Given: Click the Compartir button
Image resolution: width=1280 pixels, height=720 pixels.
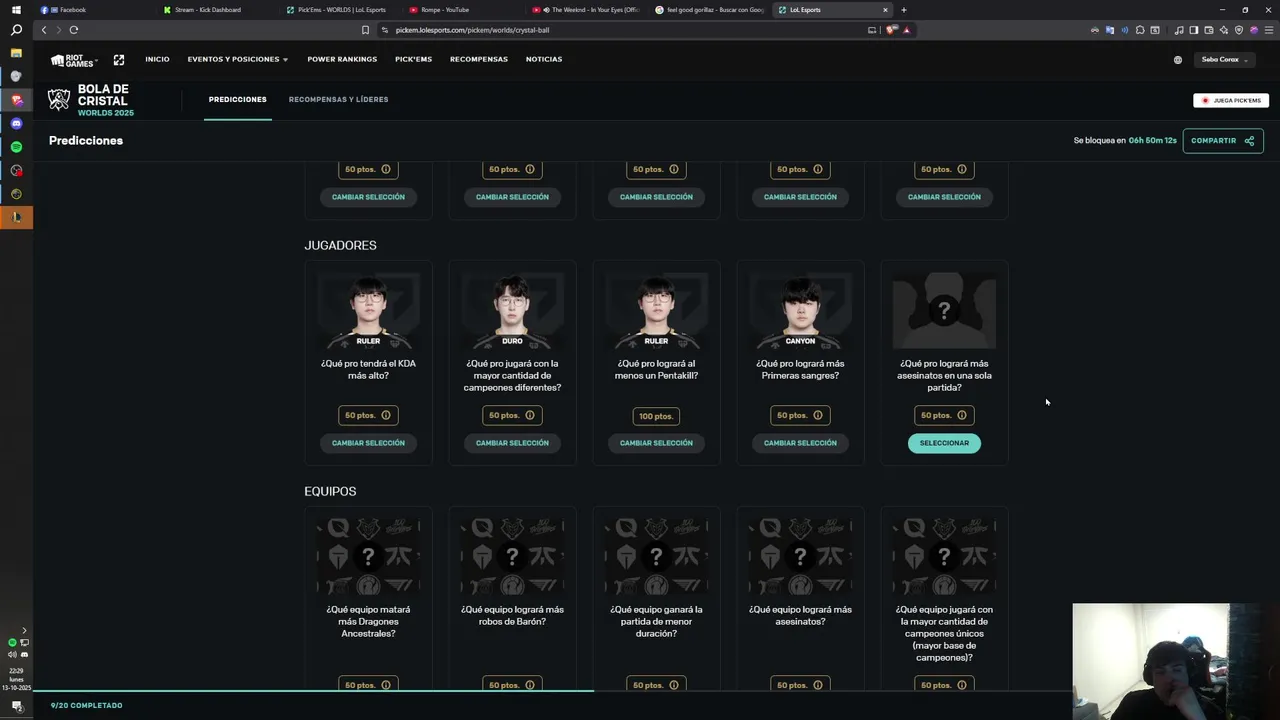Looking at the screenshot, I should pos(1223,141).
